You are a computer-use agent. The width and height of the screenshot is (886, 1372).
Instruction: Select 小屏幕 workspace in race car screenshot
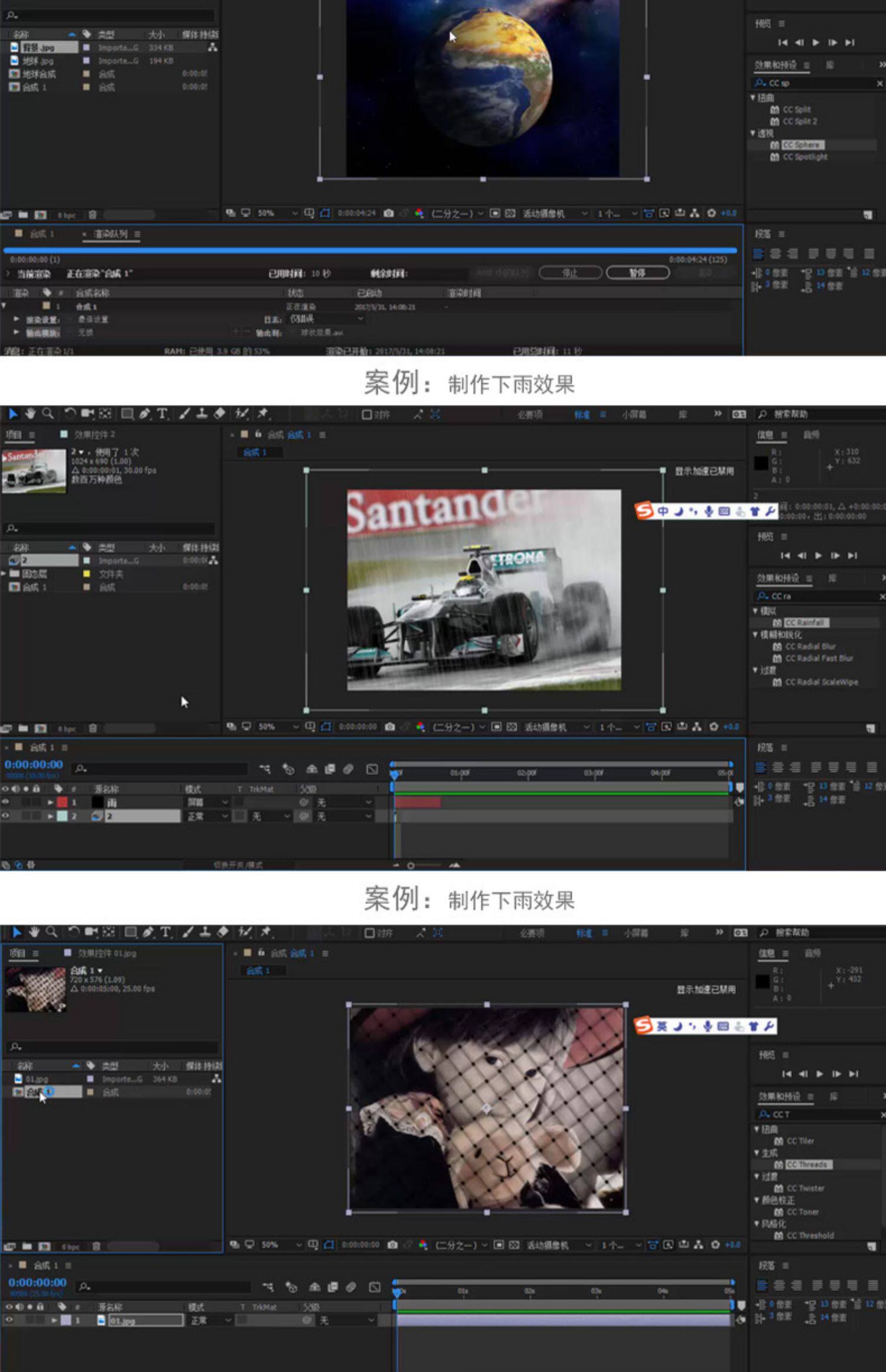(634, 415)
